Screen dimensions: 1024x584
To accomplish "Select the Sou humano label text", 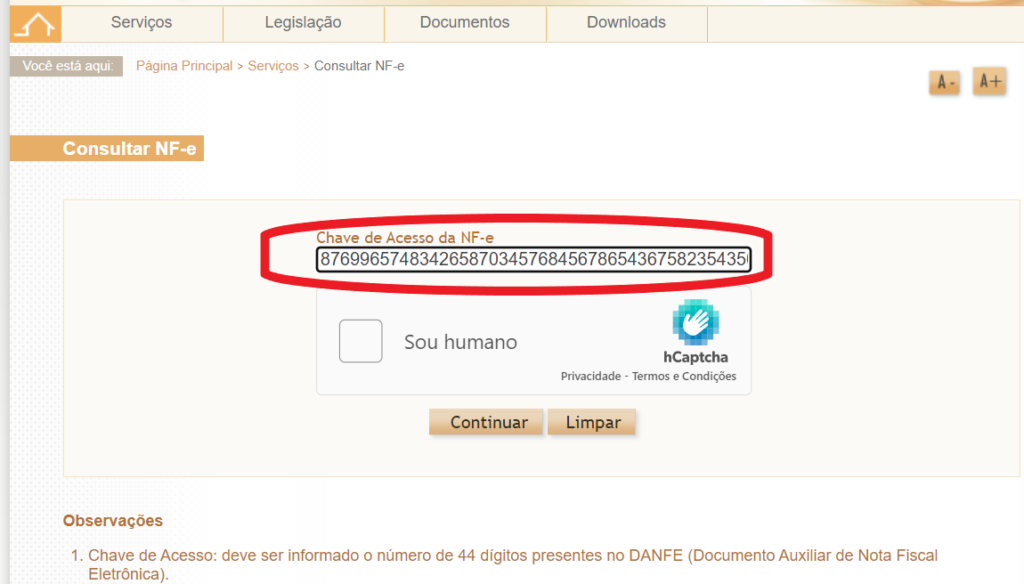I will pyautogui.click(x=460, y=342).
